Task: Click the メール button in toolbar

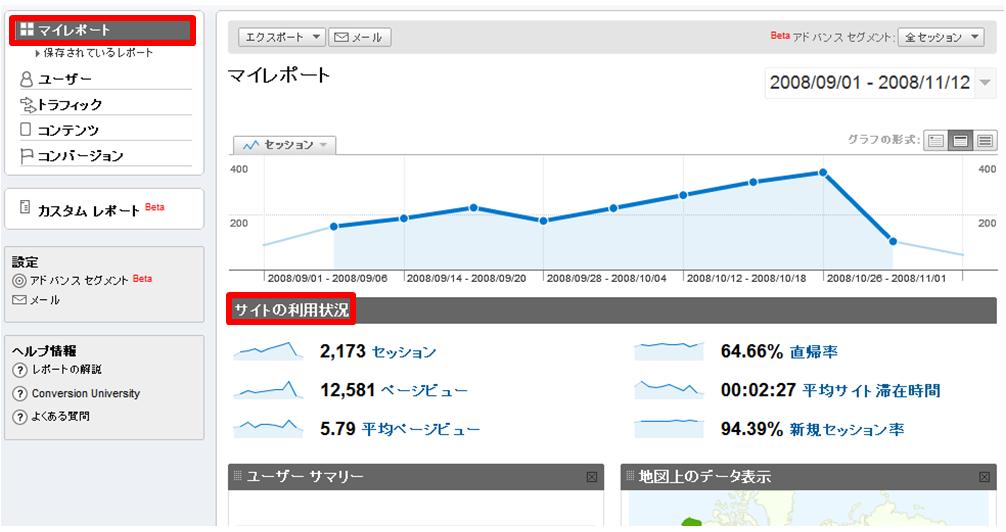Action: 359,37
